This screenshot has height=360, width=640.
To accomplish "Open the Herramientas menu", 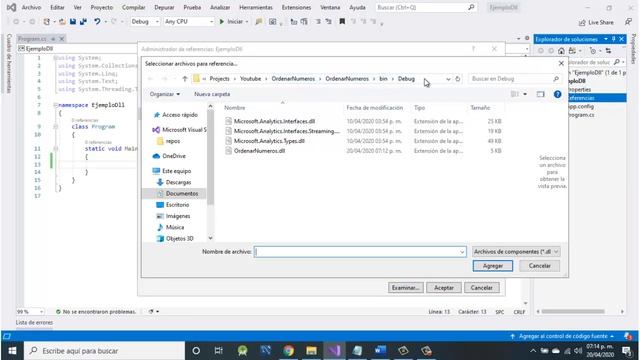I will (256, 7).
